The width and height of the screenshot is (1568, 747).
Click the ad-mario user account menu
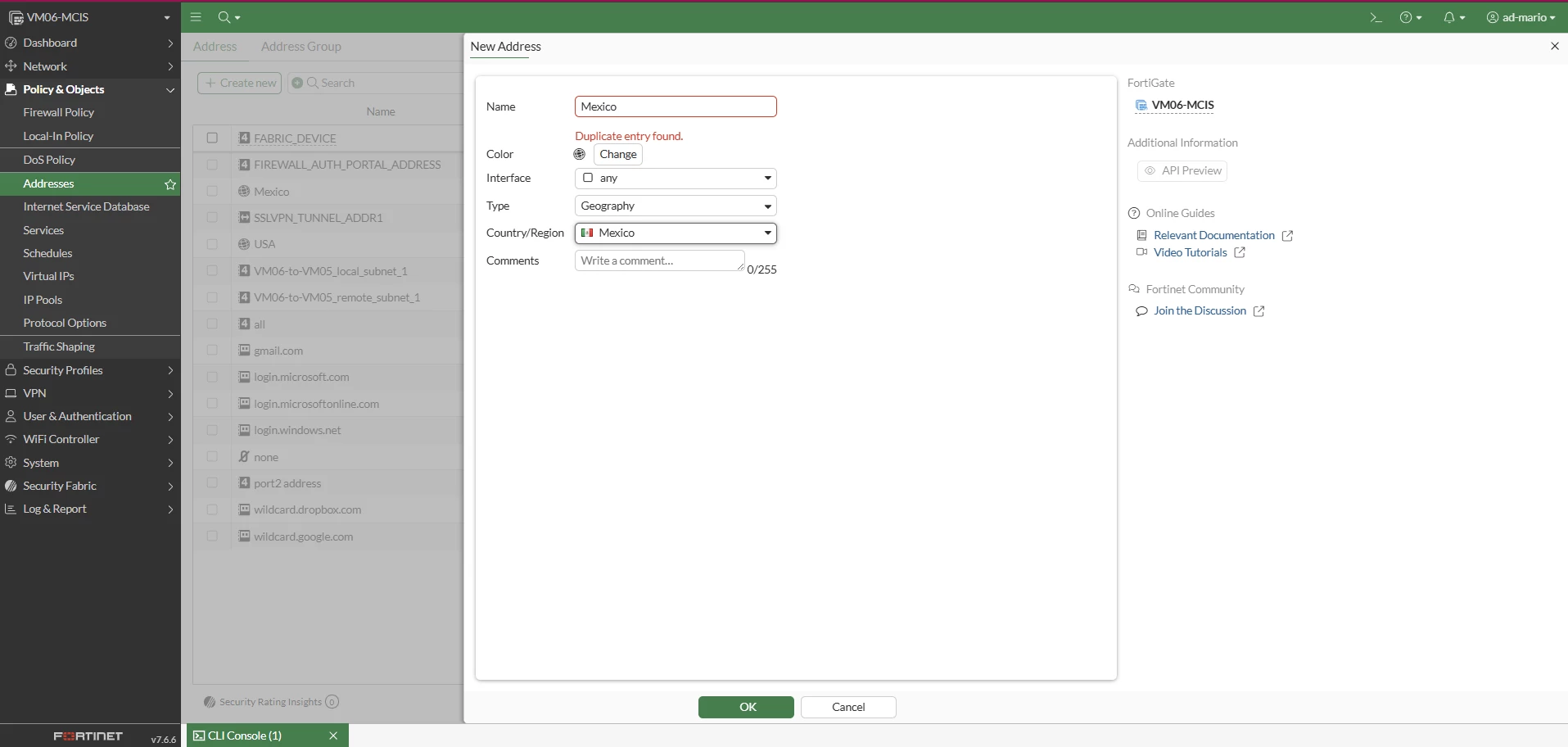(x=1521, y=17)
